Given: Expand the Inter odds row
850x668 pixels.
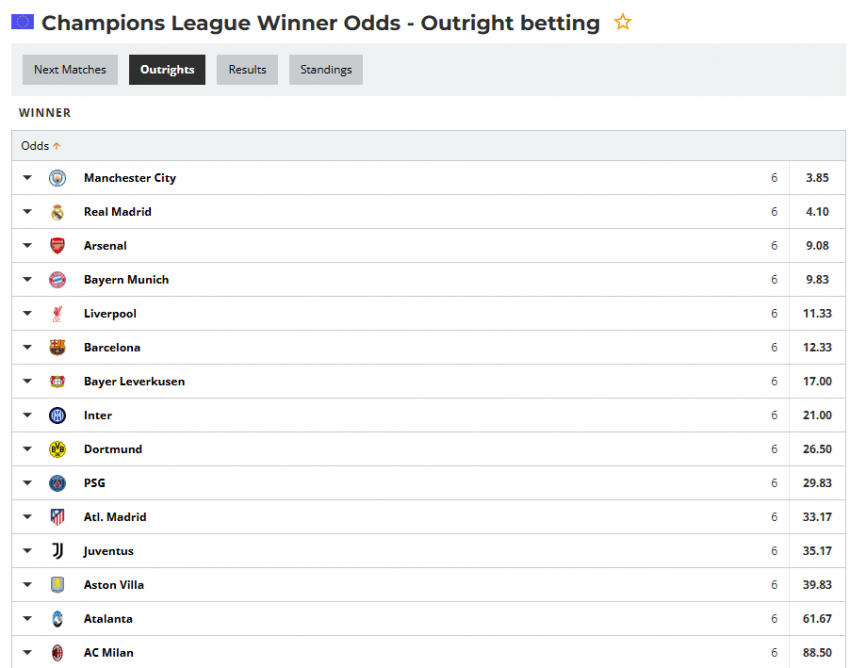Looking at the screenshot, I should [27, 416].
